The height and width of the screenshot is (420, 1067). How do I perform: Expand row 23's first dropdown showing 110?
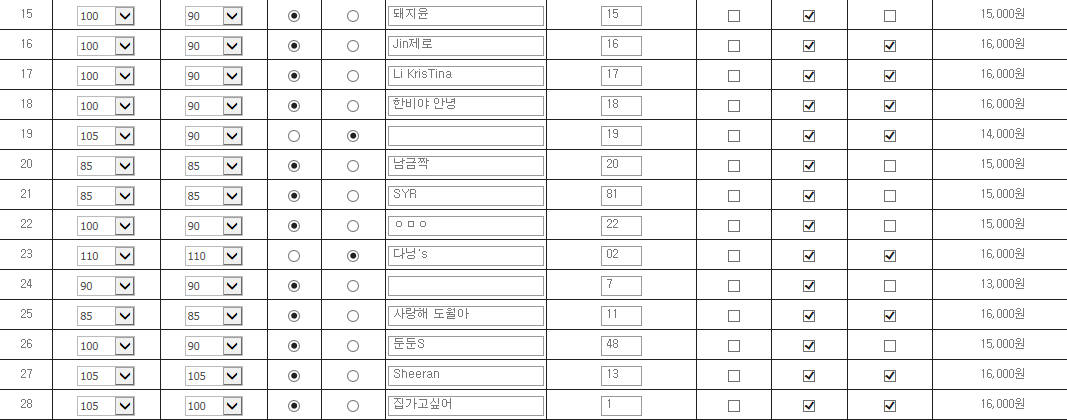coord(107,256)
